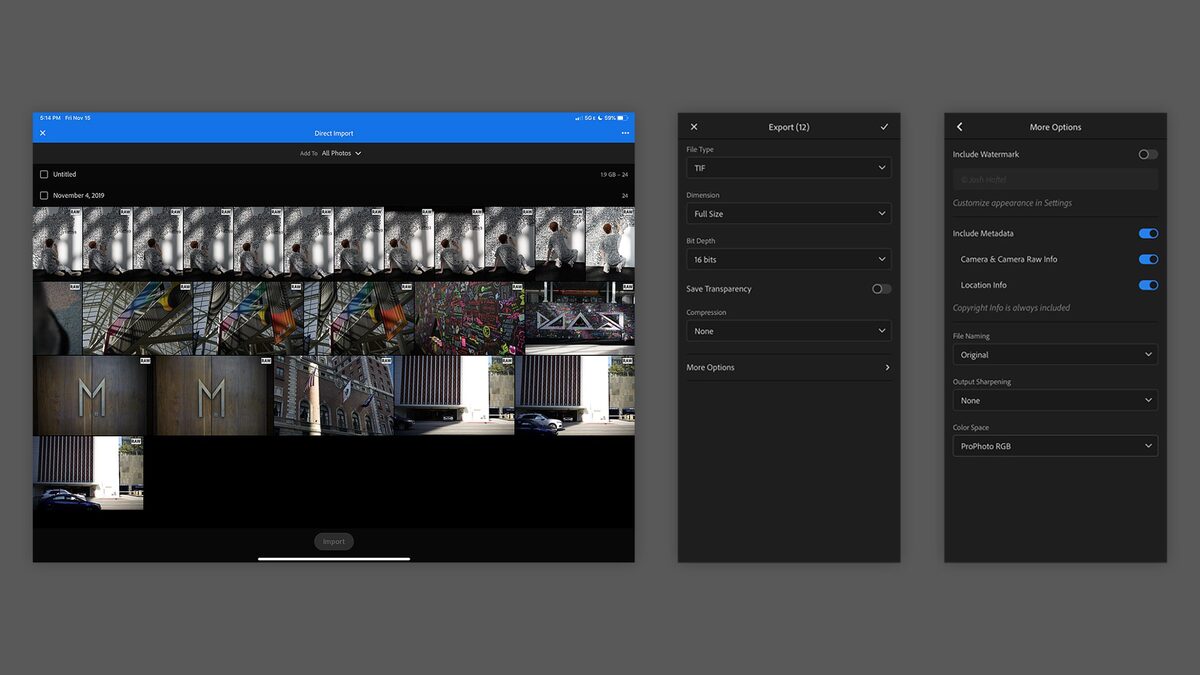
Task: Click Customize appearance in Settings
Action: pos(1012,203)
